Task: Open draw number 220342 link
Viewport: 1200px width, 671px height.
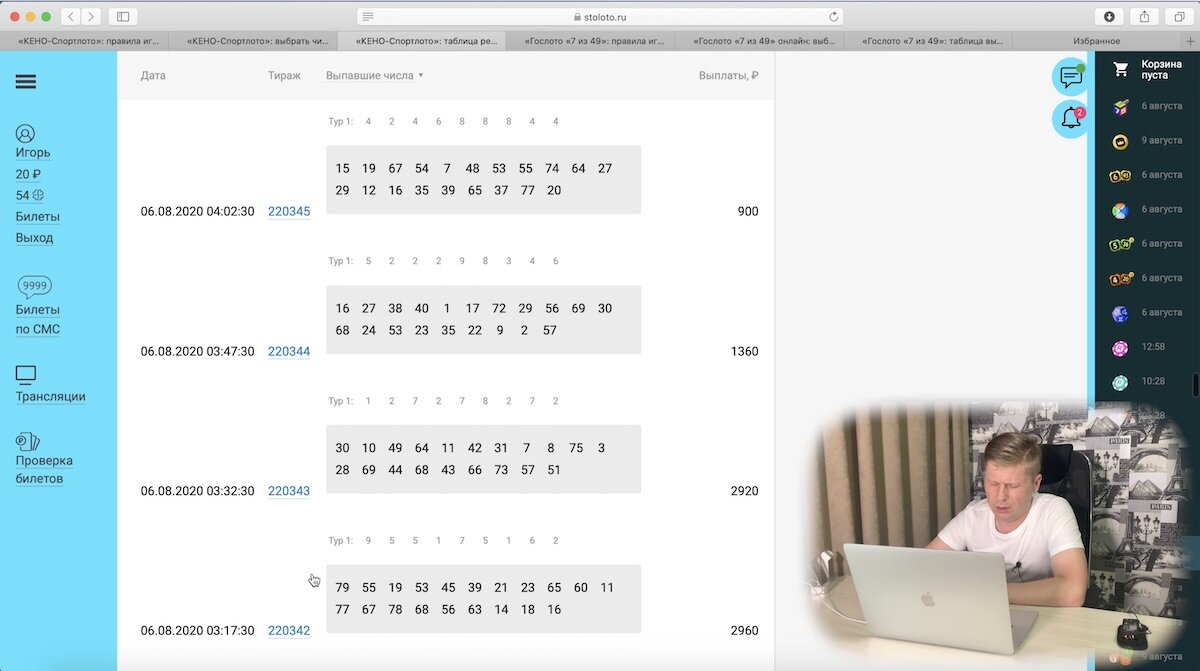Action: [289, 631]
